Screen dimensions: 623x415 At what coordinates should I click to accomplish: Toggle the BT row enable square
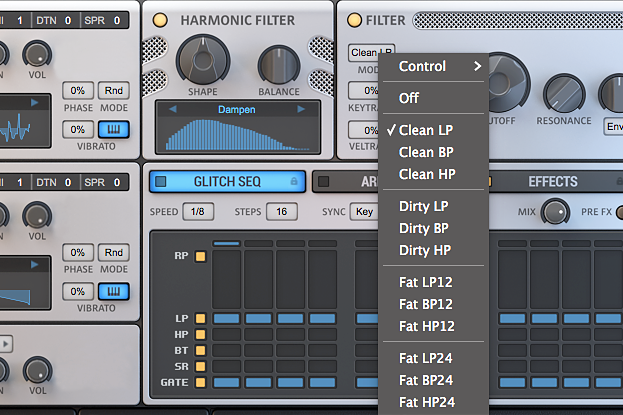[200, 350]
